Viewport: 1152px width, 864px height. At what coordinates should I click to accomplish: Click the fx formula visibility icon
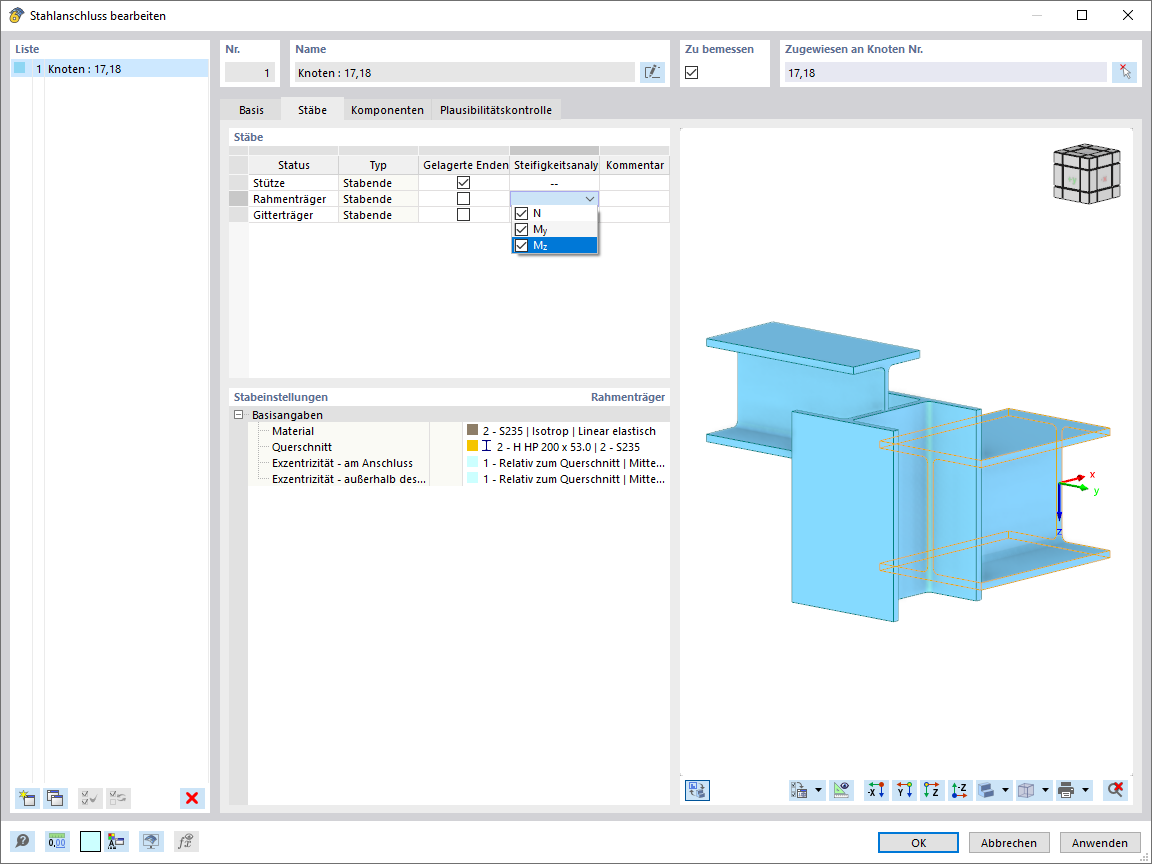[187, 842]
